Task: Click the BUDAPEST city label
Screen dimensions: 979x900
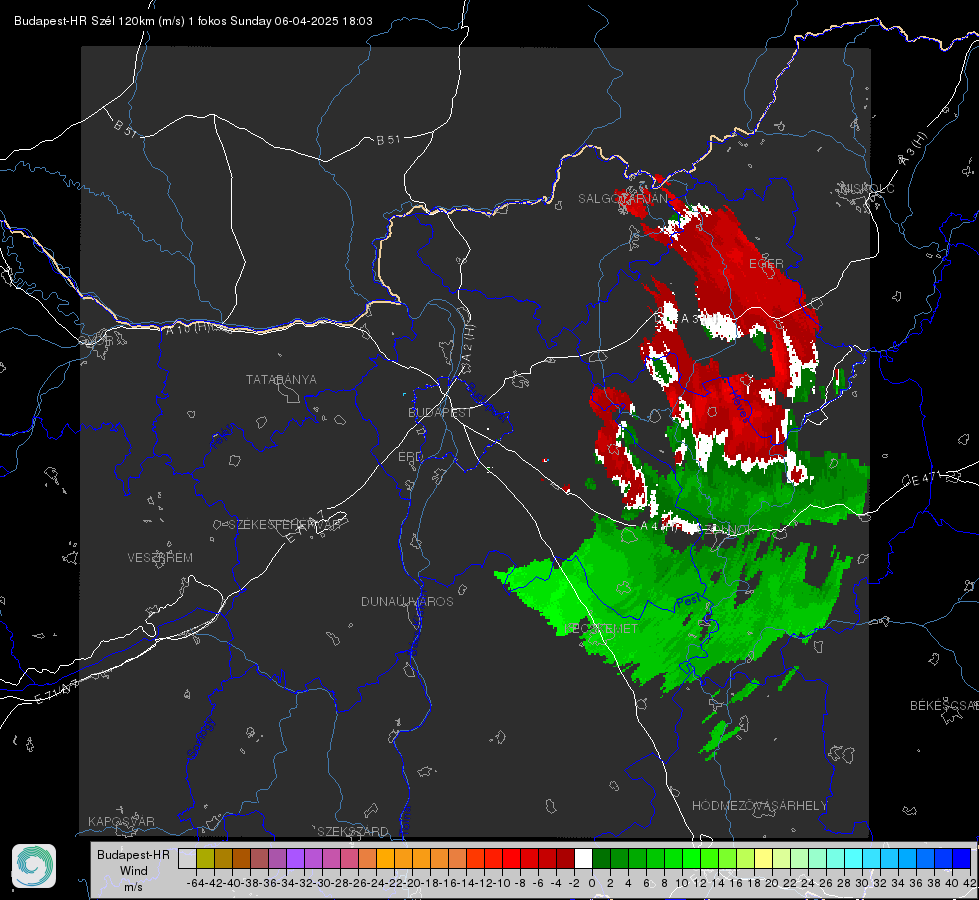Action: click(440, 413)
